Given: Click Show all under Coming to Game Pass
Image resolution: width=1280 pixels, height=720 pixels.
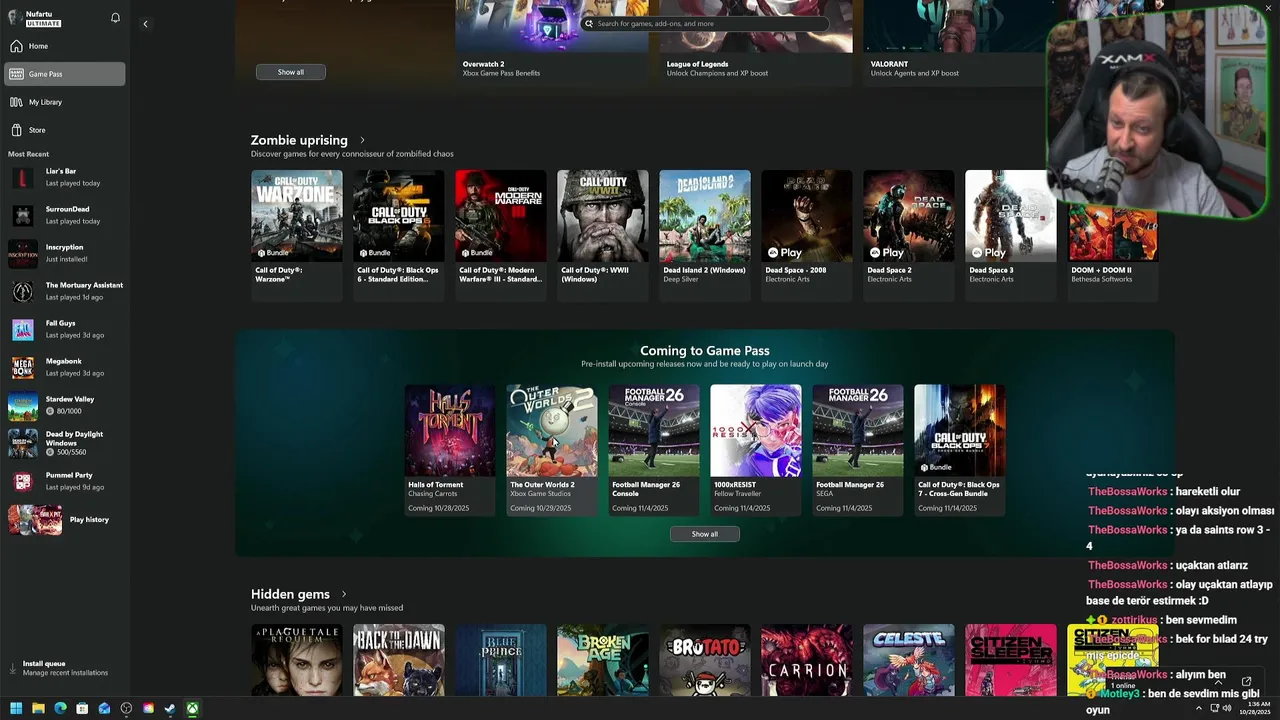Looking at the screenshot, I should point(705,534).
